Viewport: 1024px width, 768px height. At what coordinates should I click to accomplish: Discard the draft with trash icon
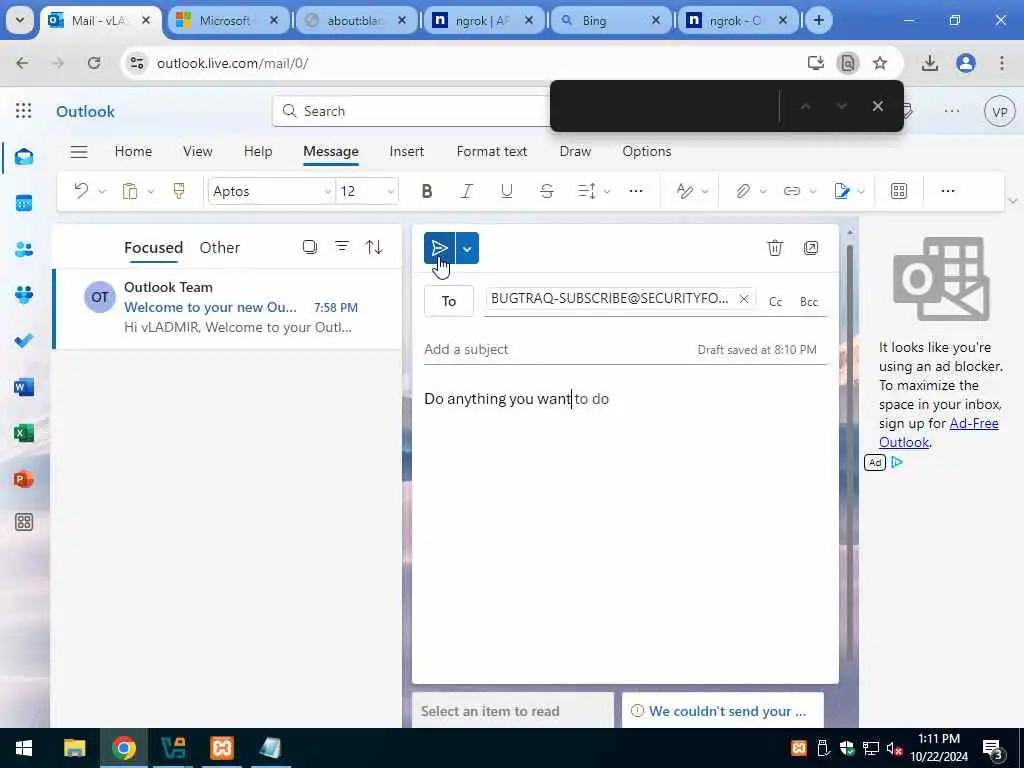click(x=775, y=248)
